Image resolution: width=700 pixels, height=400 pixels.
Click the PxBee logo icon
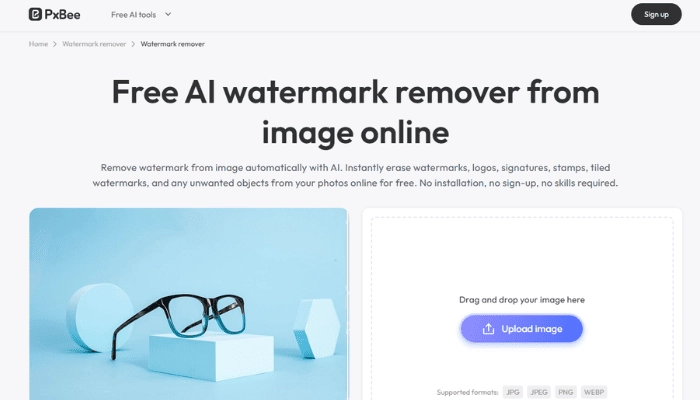click(35, 14)
